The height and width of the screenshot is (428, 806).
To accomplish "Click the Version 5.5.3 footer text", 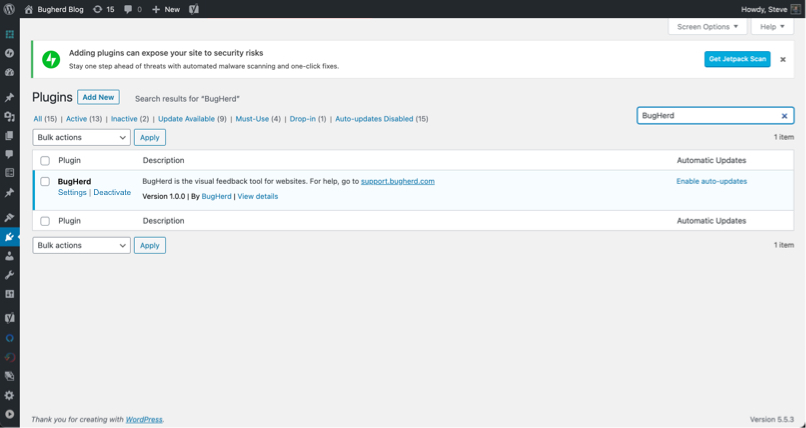I will [772, 419].
